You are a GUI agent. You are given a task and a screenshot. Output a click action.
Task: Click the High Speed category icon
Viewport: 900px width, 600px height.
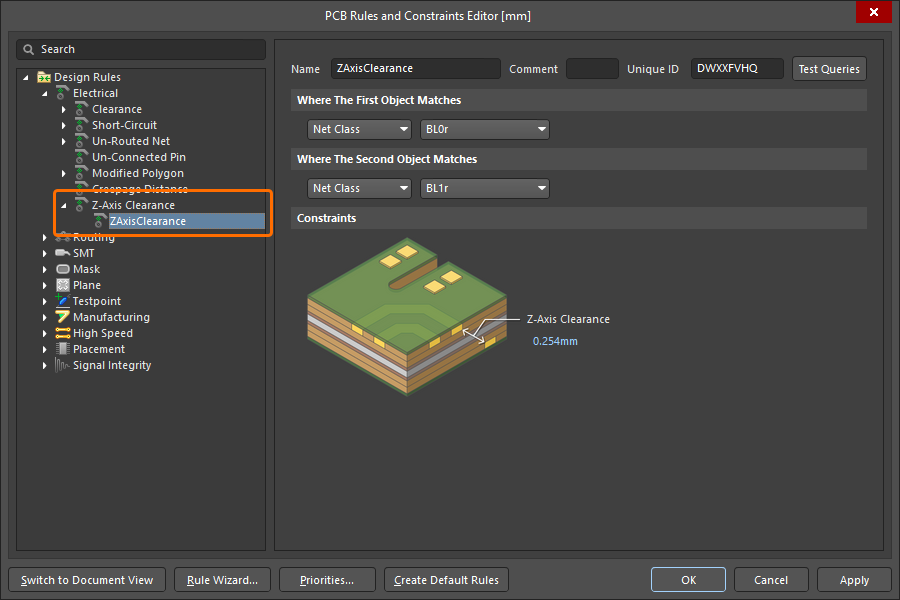point(63,333)
